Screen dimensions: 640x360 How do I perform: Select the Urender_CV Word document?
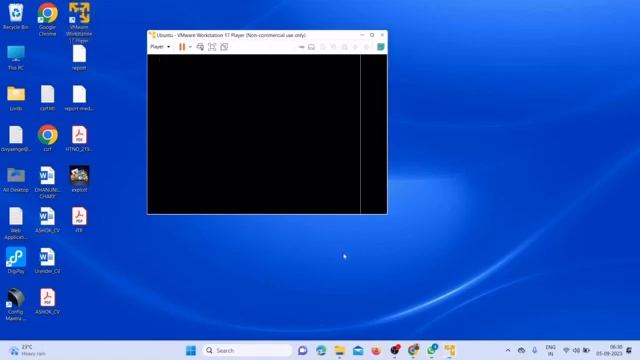[x=47, y=260]
